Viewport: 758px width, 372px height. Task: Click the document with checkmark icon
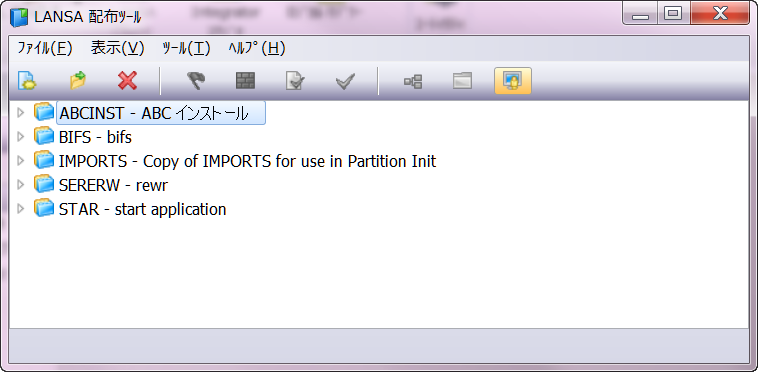tap(295, 81)
